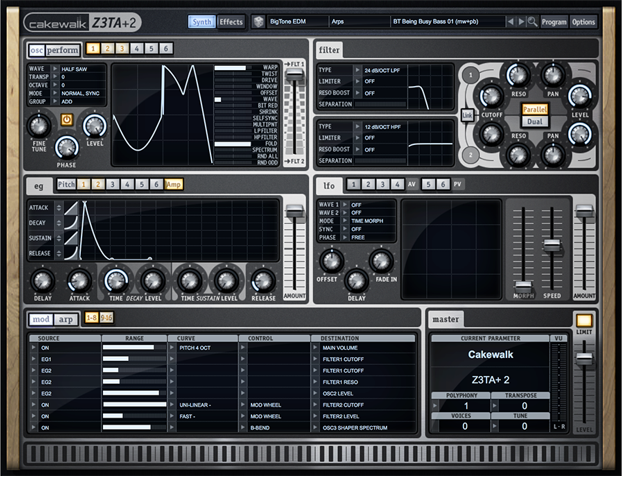Click the BigTone EDM bank field
This screenshot has height=477, width=623.
coord(298,21)
